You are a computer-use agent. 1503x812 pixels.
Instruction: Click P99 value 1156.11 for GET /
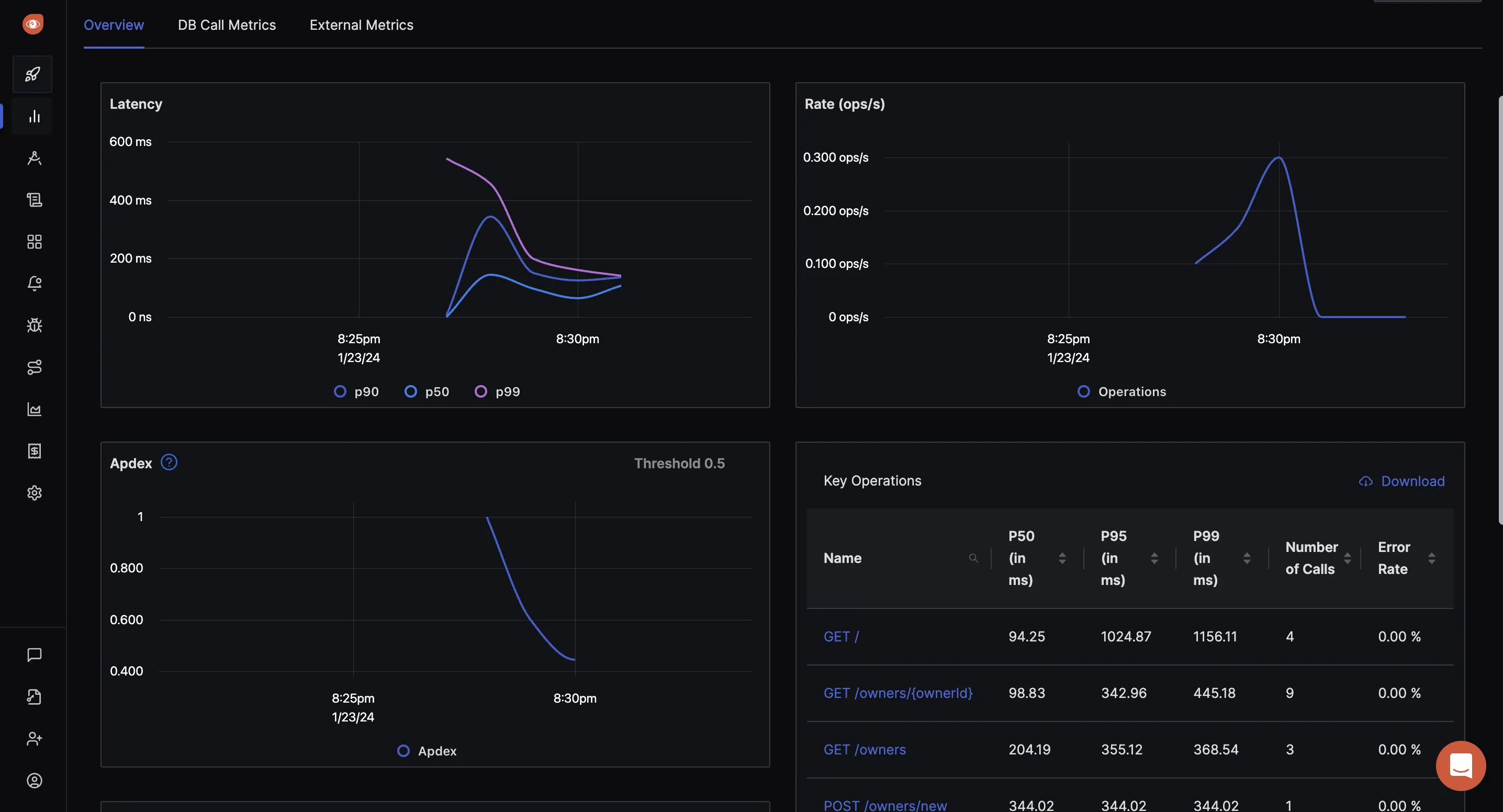[x=1215, y=636]
